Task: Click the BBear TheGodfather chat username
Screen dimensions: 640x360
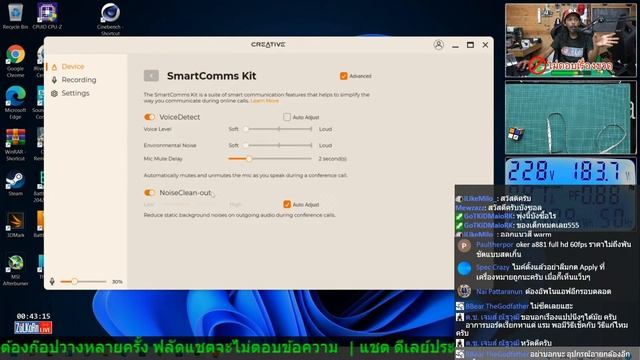Action: pyautogui.click(x=497, y=306)
